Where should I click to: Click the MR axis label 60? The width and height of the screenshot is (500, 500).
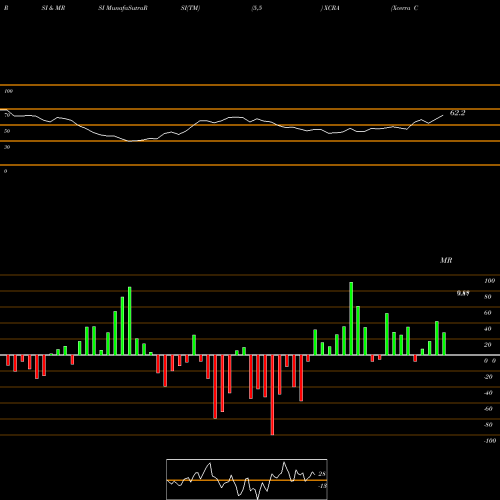(488, 313)
